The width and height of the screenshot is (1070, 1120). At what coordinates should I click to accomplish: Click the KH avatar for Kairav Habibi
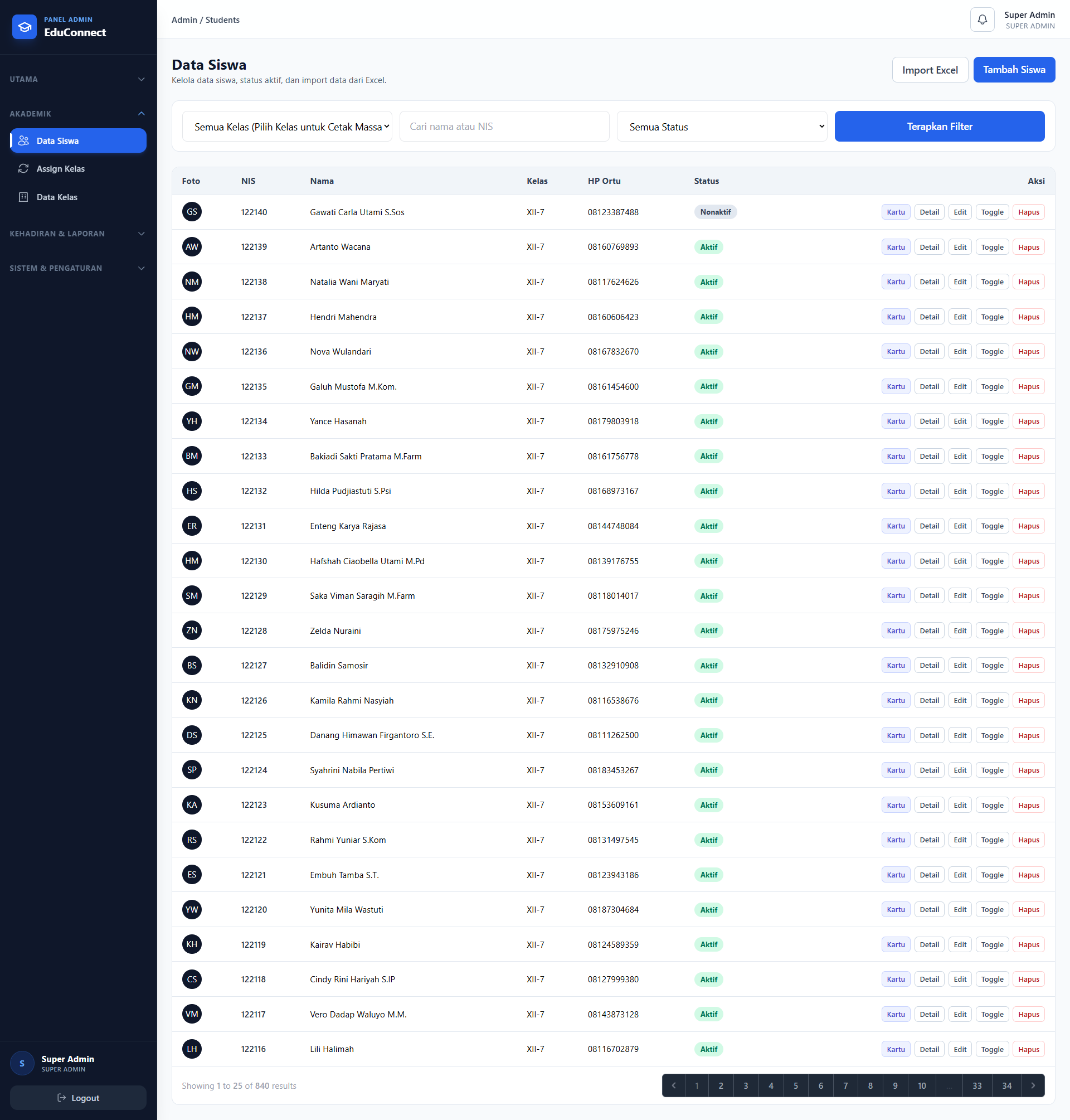(192, 944)
